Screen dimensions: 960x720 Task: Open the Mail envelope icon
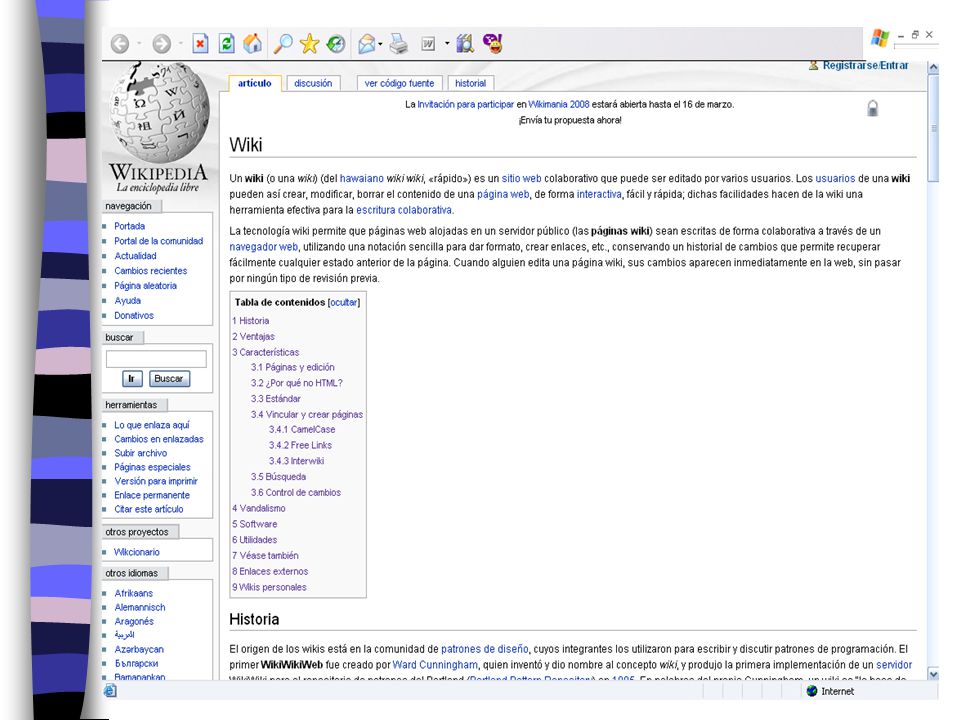point(366,43)
